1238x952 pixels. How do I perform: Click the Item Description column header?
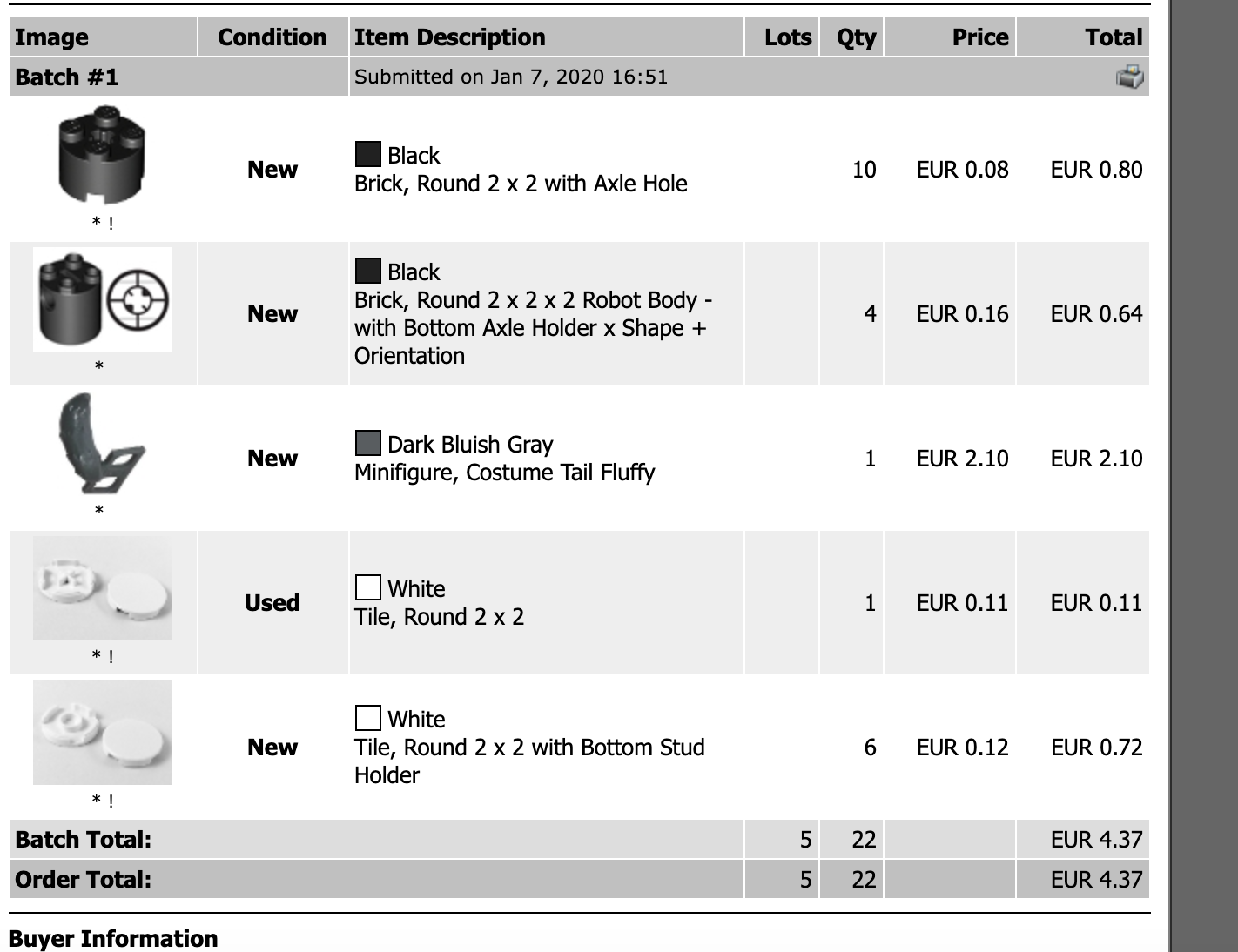tap(449, 37)
